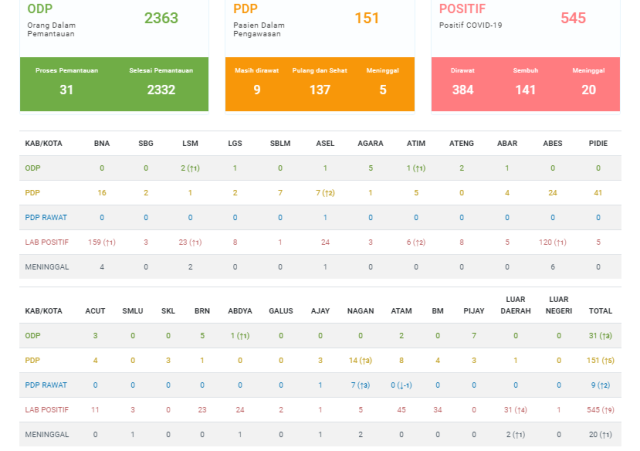Click the PDP RAWAT row label in first table

[46, 218]
